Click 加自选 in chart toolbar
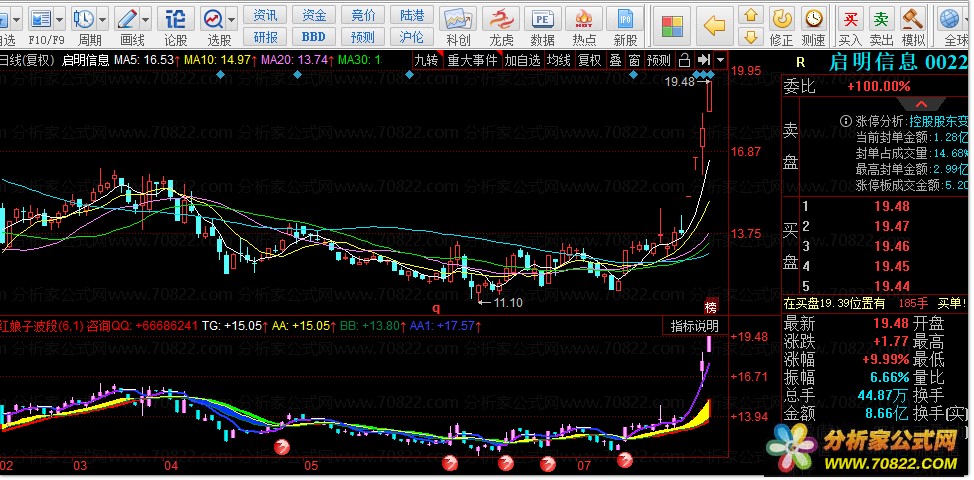The width and height of the screenshot is (974, 480). pos(522,60)
